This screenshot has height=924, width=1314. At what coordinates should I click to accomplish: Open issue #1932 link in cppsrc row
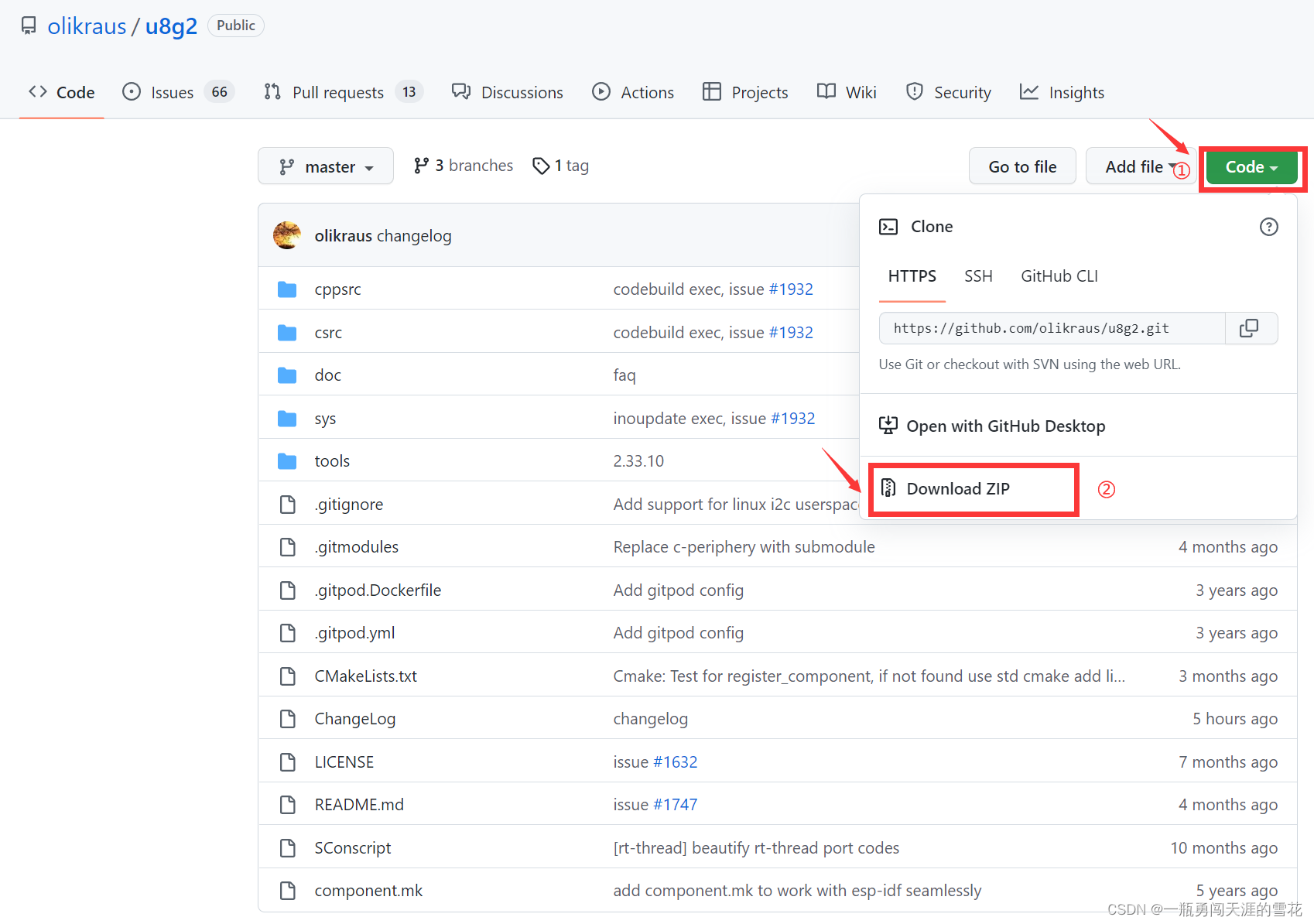(791, 289)
